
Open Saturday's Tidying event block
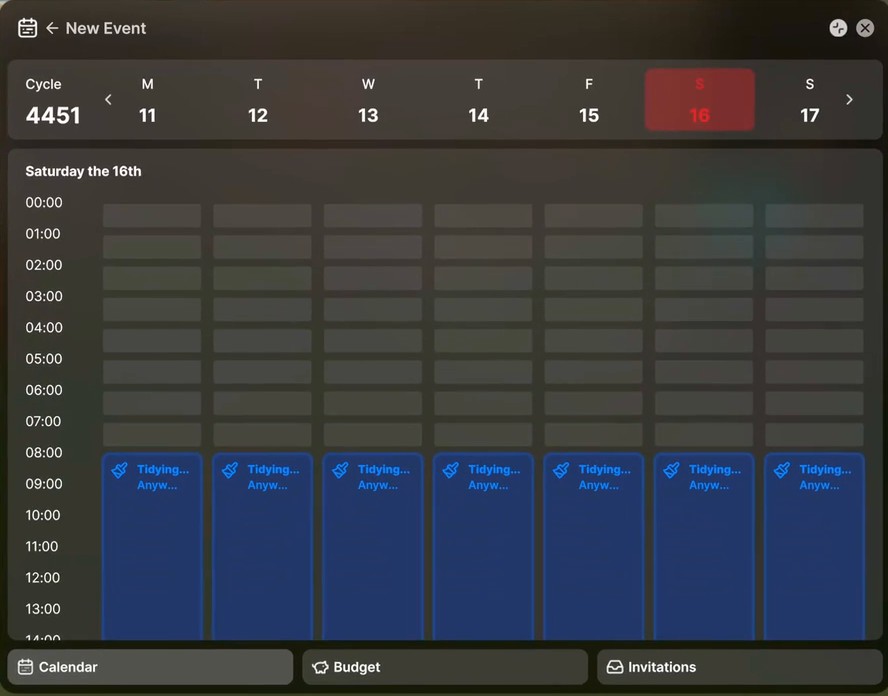tap(704, 546)
